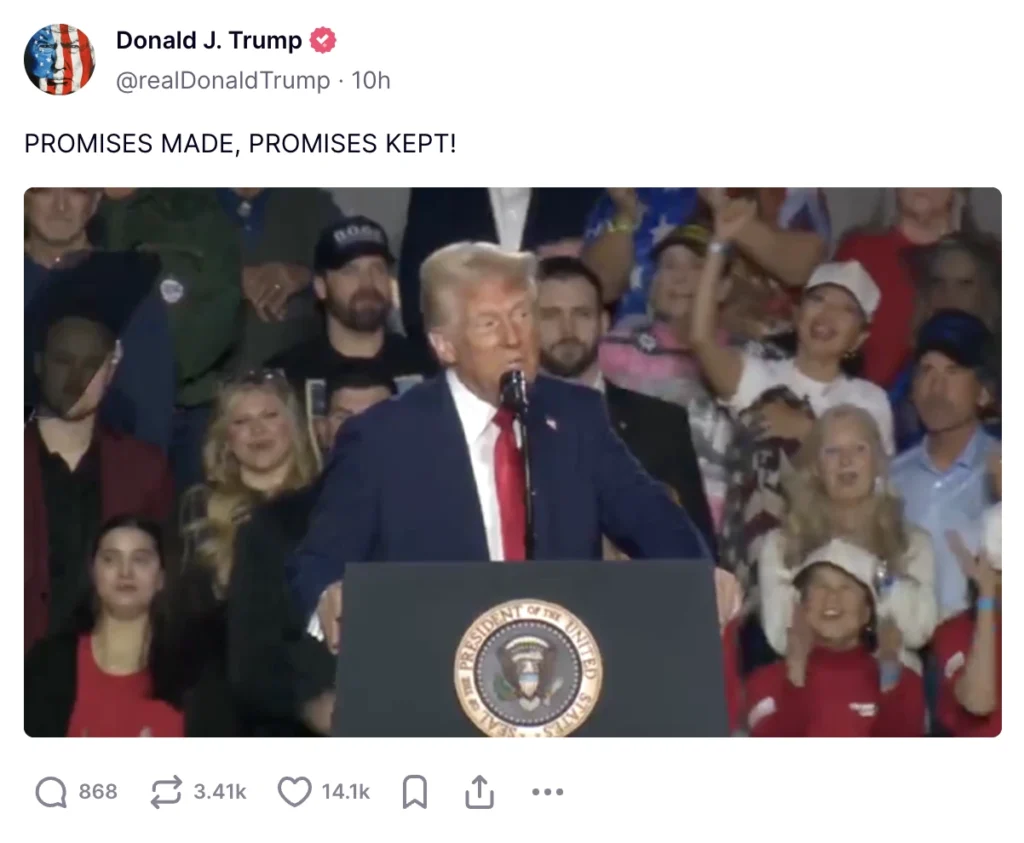Viewport: 1024px width, 843px height.
Task: Play the rally video thumbnail
Action: pos(513,462)
